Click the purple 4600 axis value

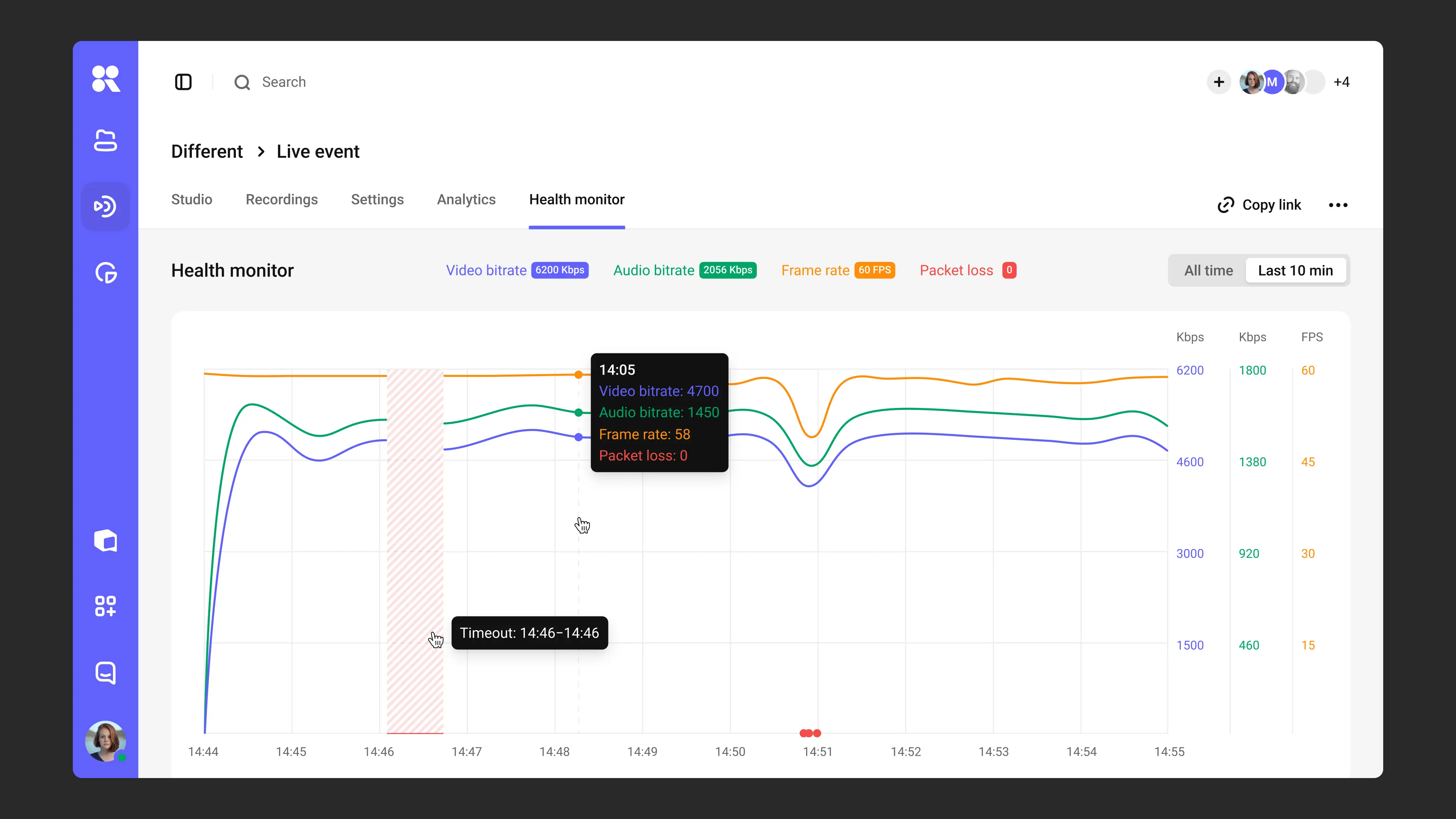coord(1190,462)
